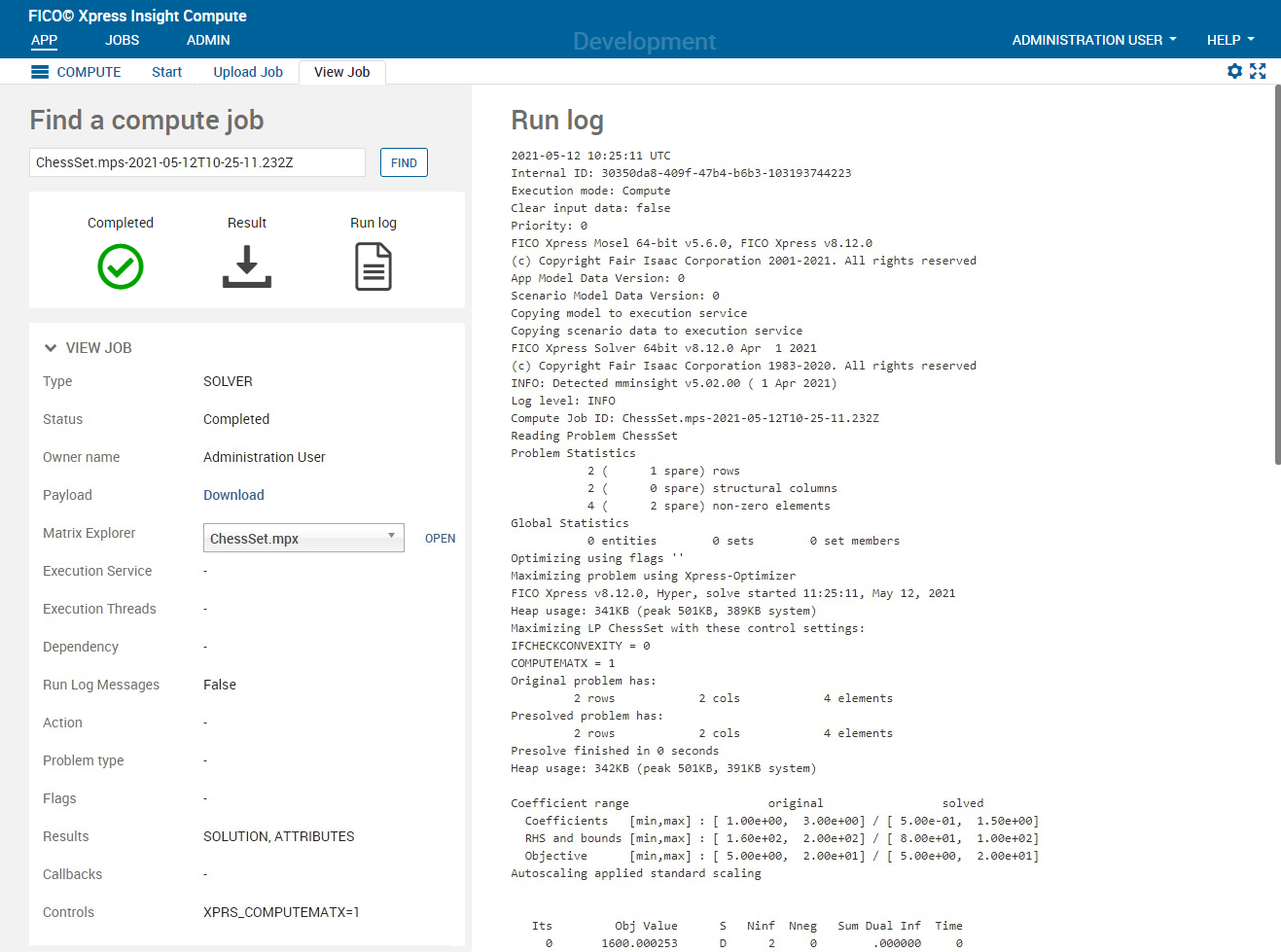Expand the ADMINISTRATION USER menu
This screenshot has height=952, width=1281.
pyautogui.click(x=1094, y=40)
